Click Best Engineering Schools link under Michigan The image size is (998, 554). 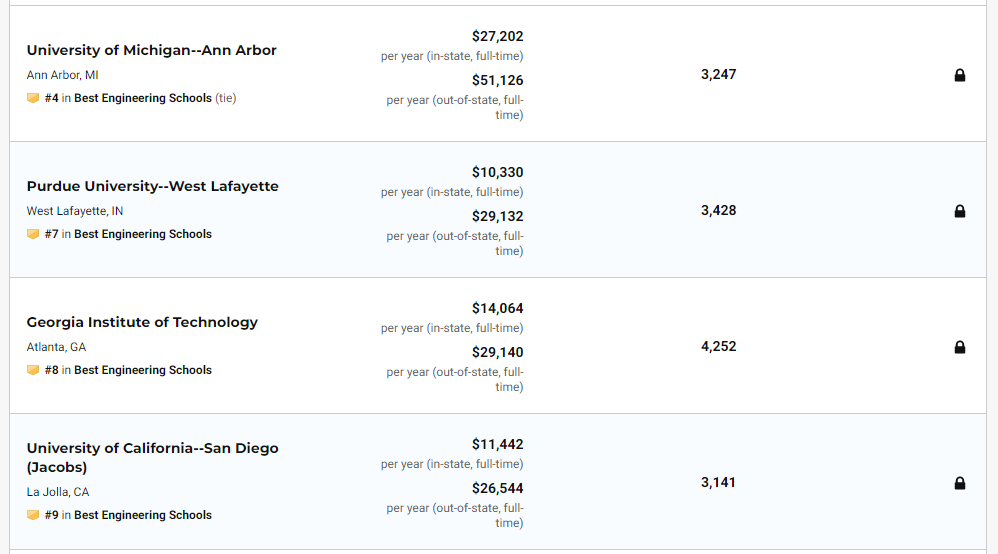tap(143, 98)
